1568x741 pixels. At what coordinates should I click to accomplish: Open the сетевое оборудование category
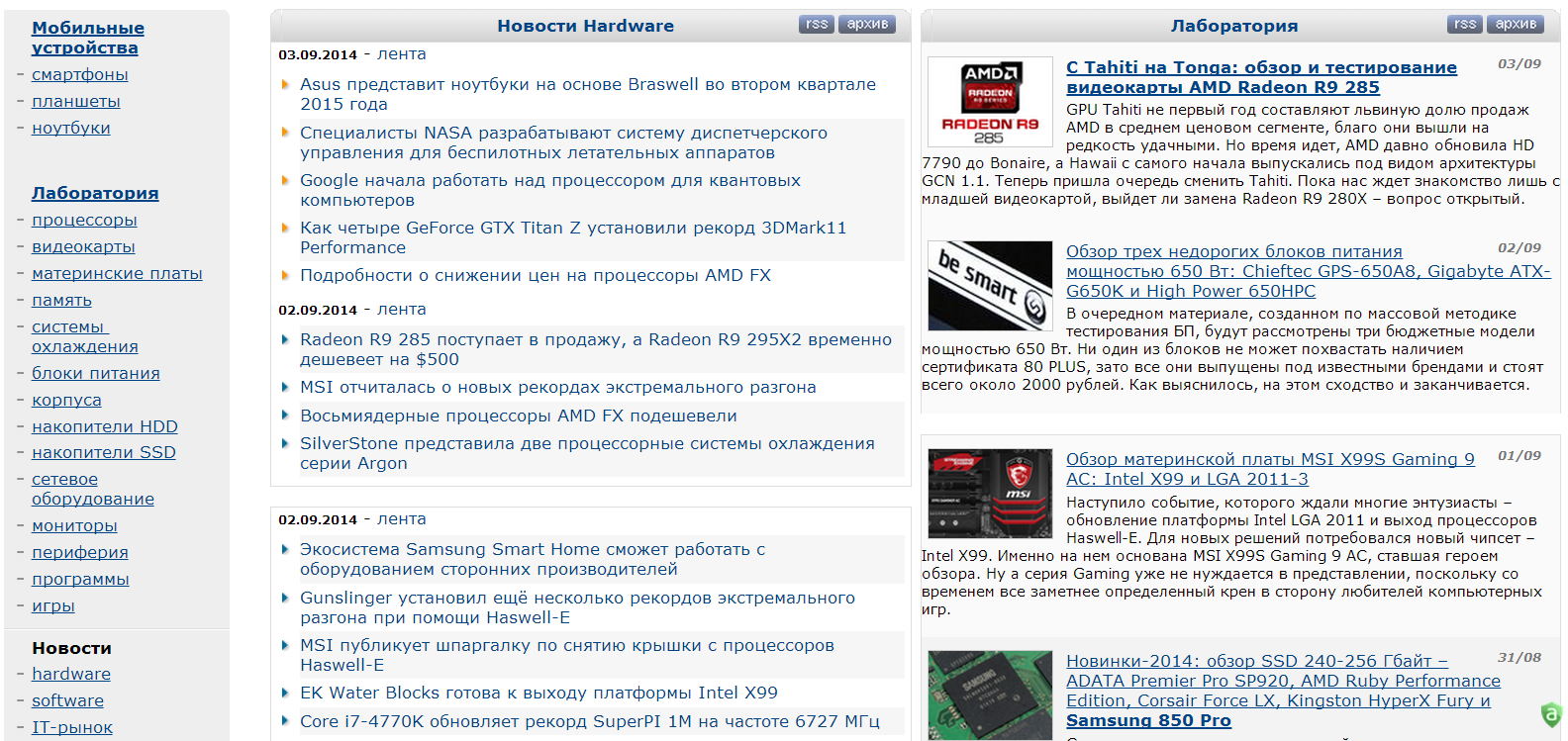point(93,489)
